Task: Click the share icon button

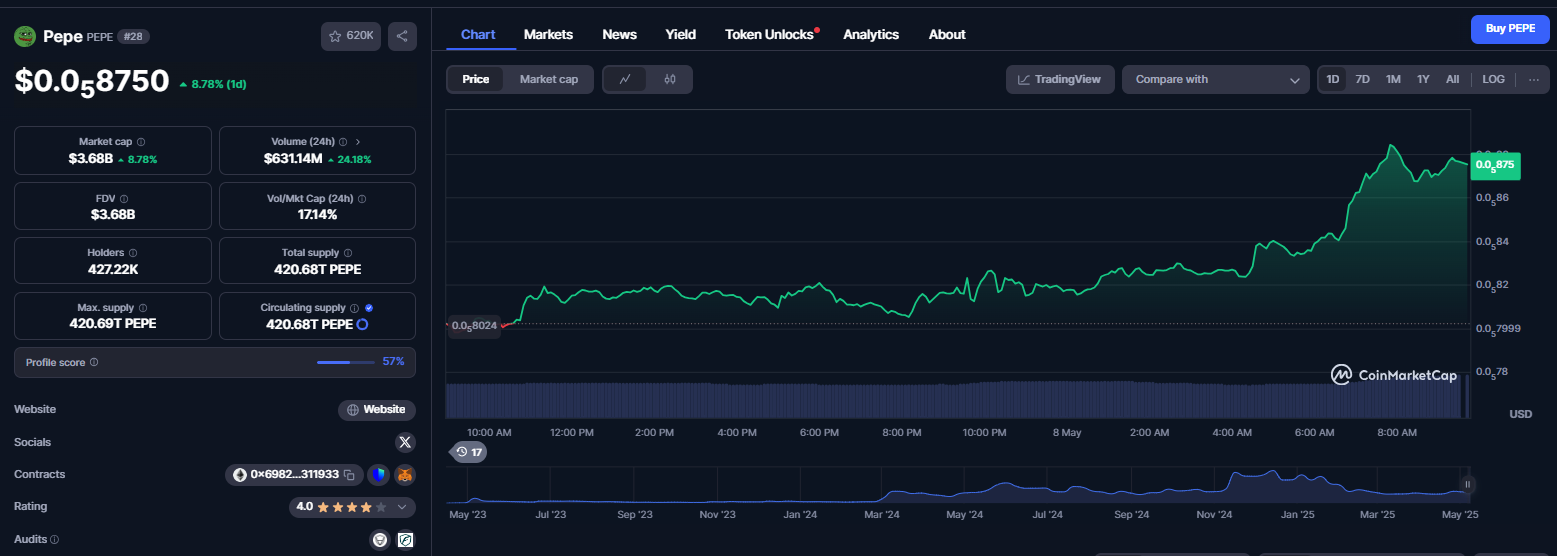Action: coord(402,36)
